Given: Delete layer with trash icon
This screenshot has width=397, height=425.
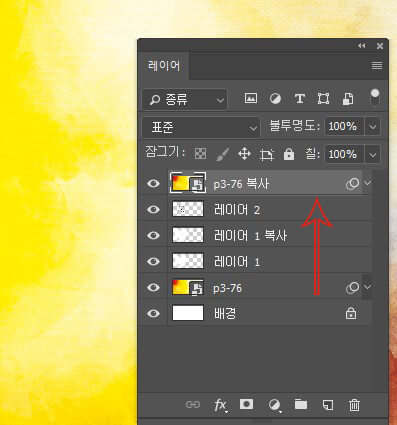Looking at the screenshot, I should pyautogui.click(x=354, y=405).
